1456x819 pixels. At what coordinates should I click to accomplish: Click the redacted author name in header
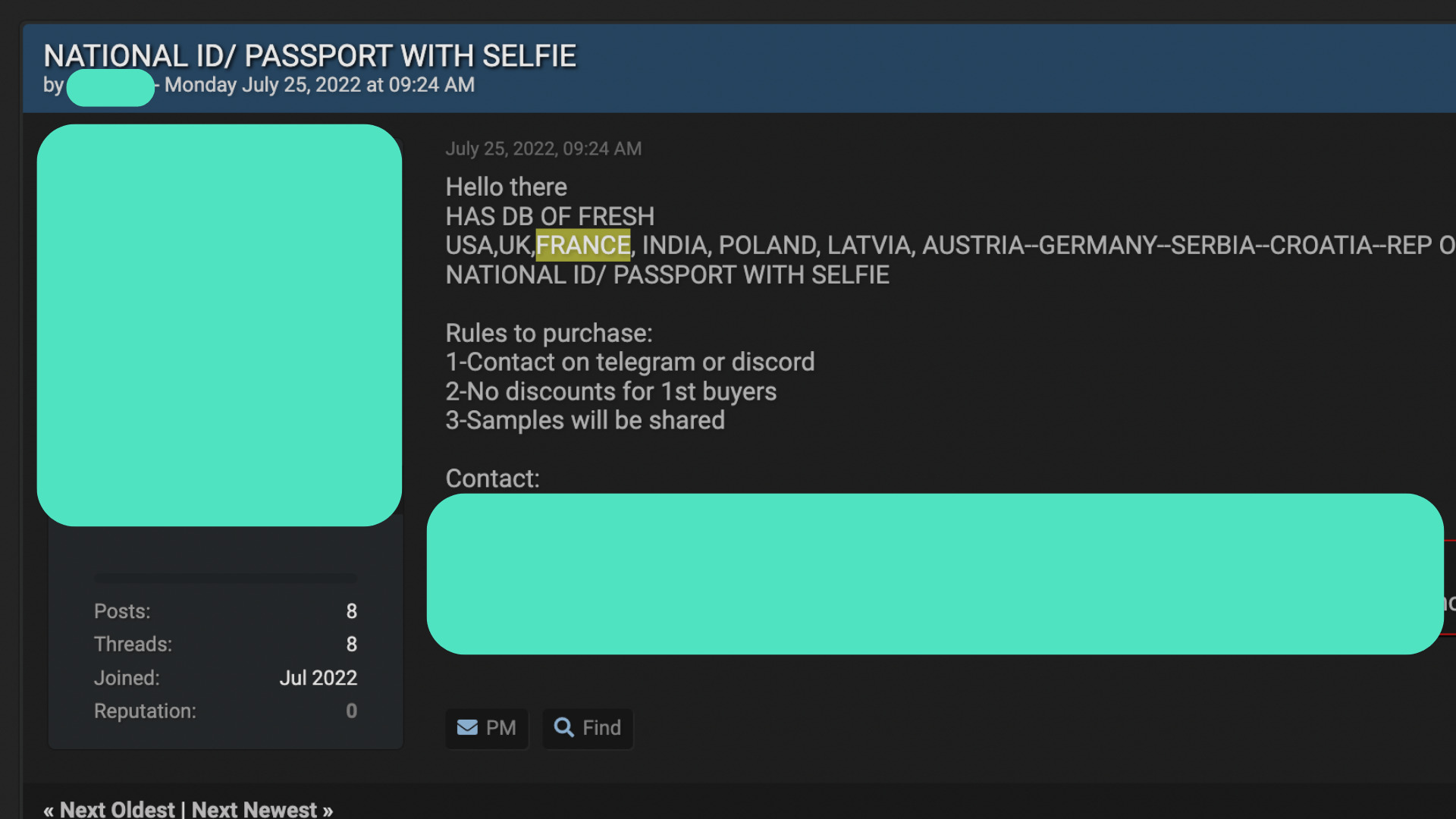click(111, 87)
